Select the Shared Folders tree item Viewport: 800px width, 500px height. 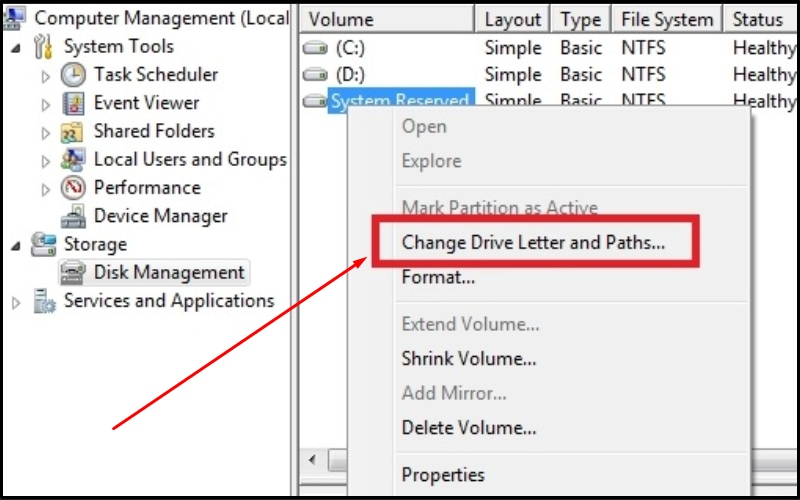(x=154, y=131)
